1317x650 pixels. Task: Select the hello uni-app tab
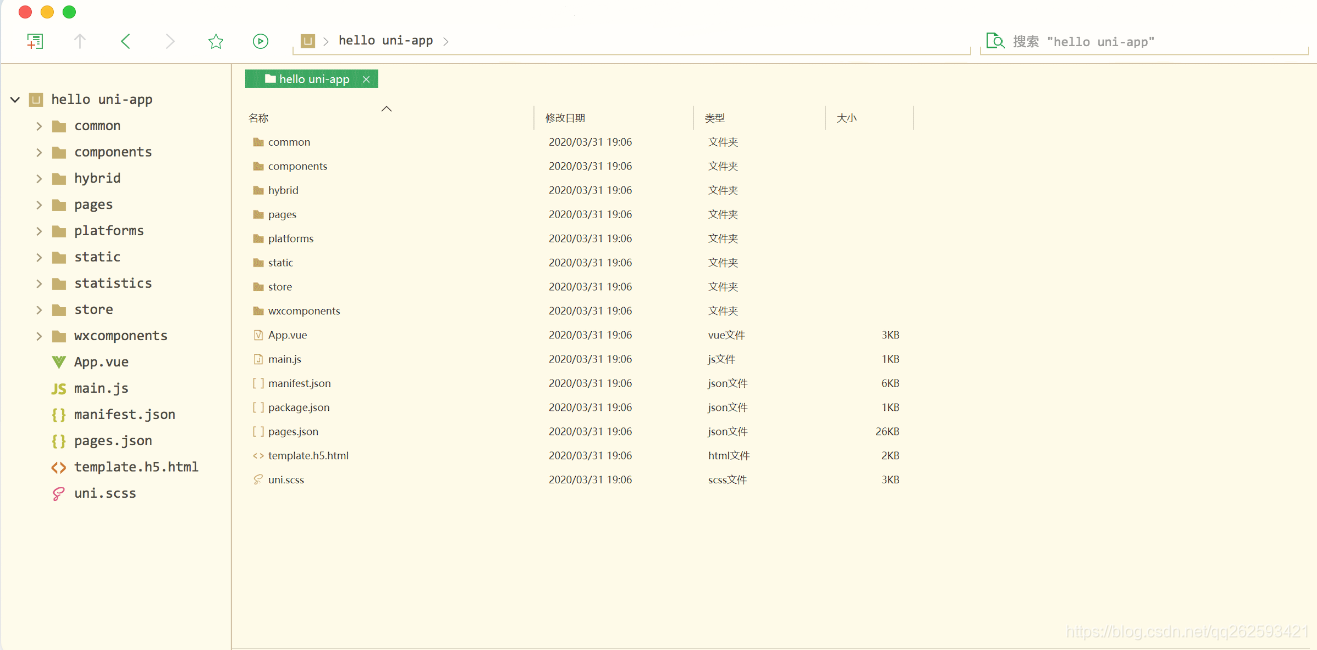pos(311,79)
